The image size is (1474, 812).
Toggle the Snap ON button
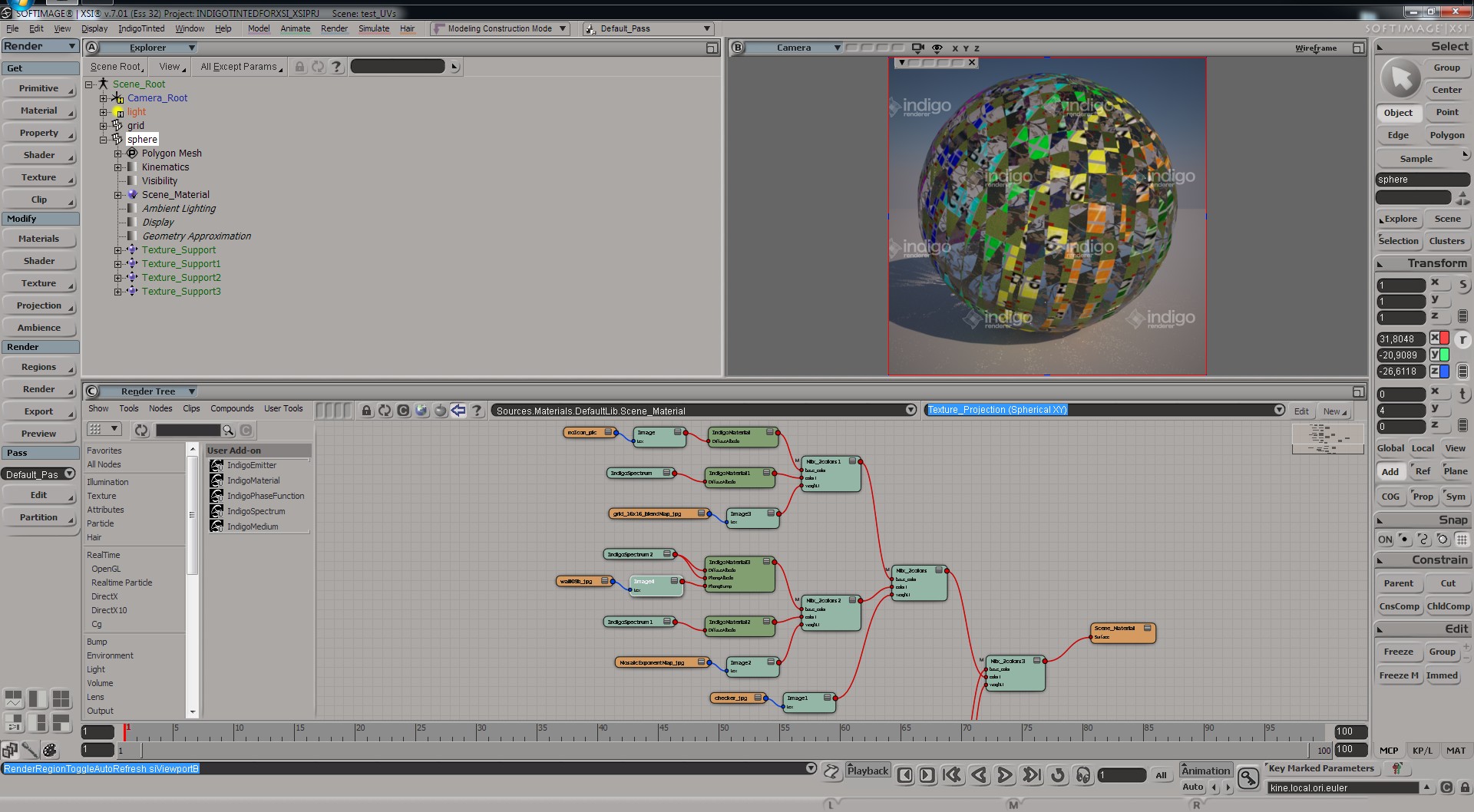(x=1385, y=540)
